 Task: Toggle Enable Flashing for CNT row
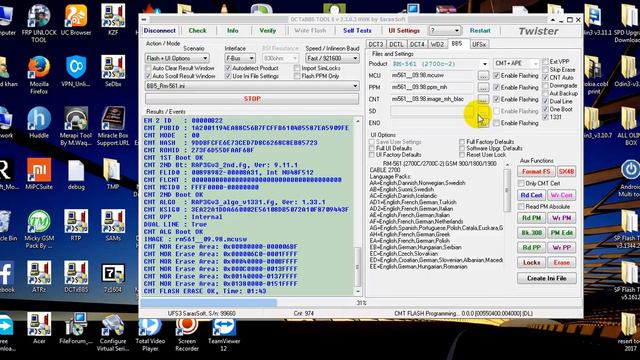[497, 99]
